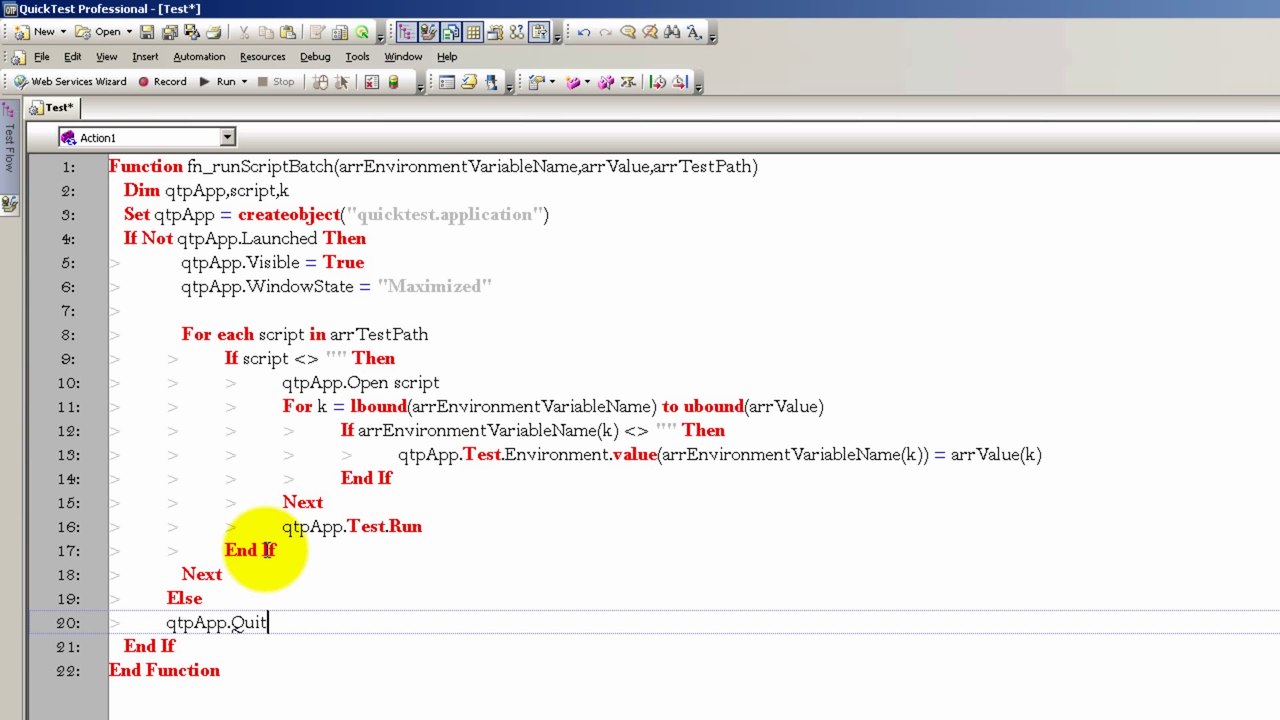Save the test with the floppy disk icon
The image size is (1280, 720).
click(147, 32)
